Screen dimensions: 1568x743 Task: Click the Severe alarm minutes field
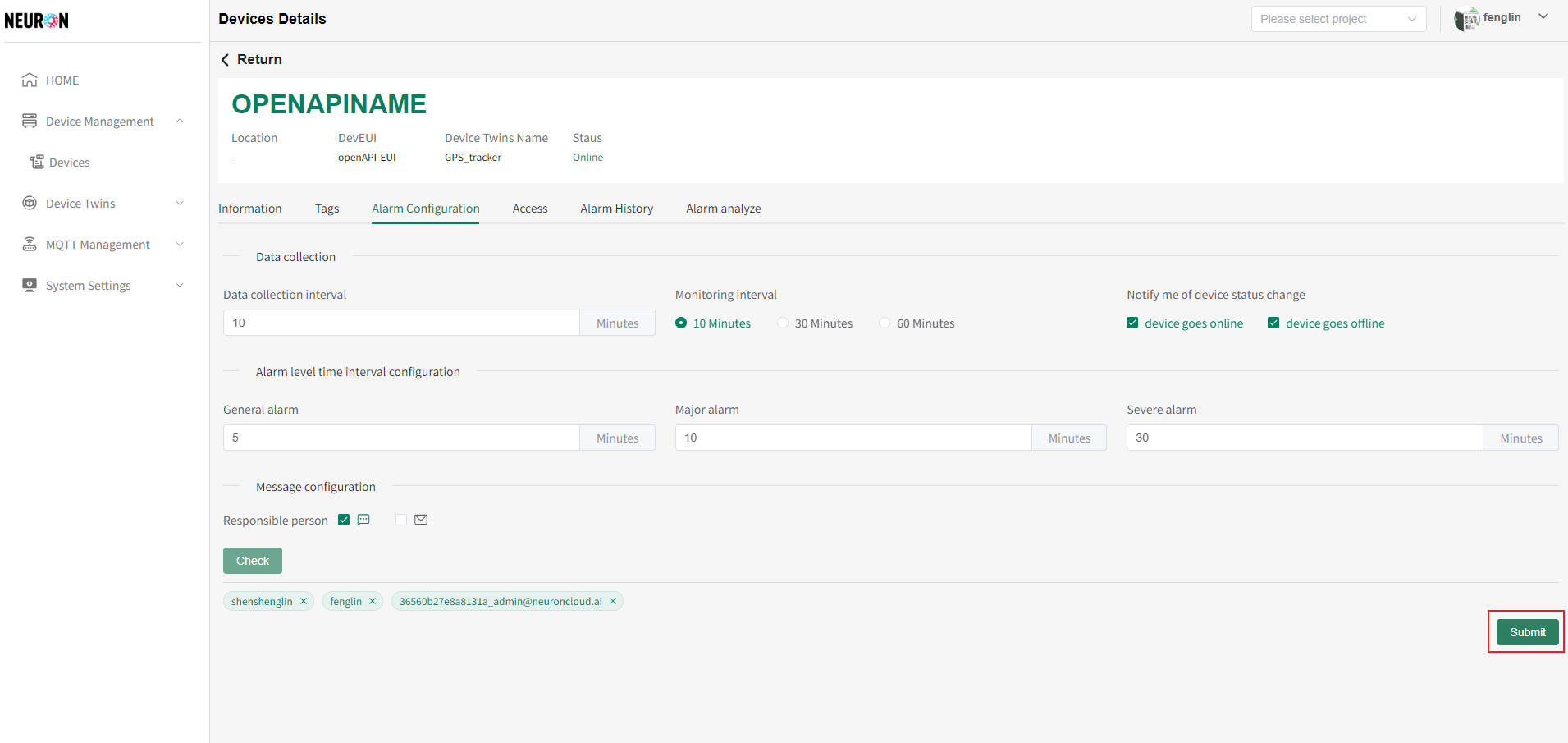(1305, 438)
